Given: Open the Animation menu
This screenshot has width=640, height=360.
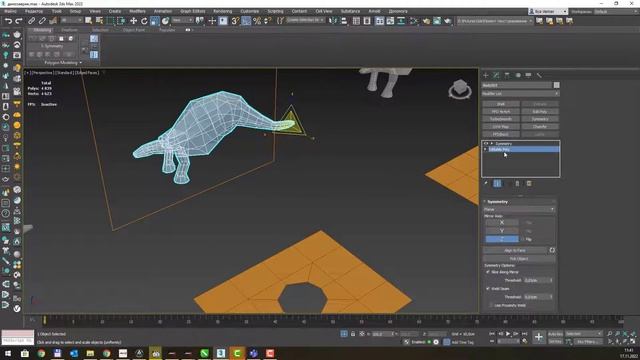Looking at the screenshot, I should tap(162, 11).
